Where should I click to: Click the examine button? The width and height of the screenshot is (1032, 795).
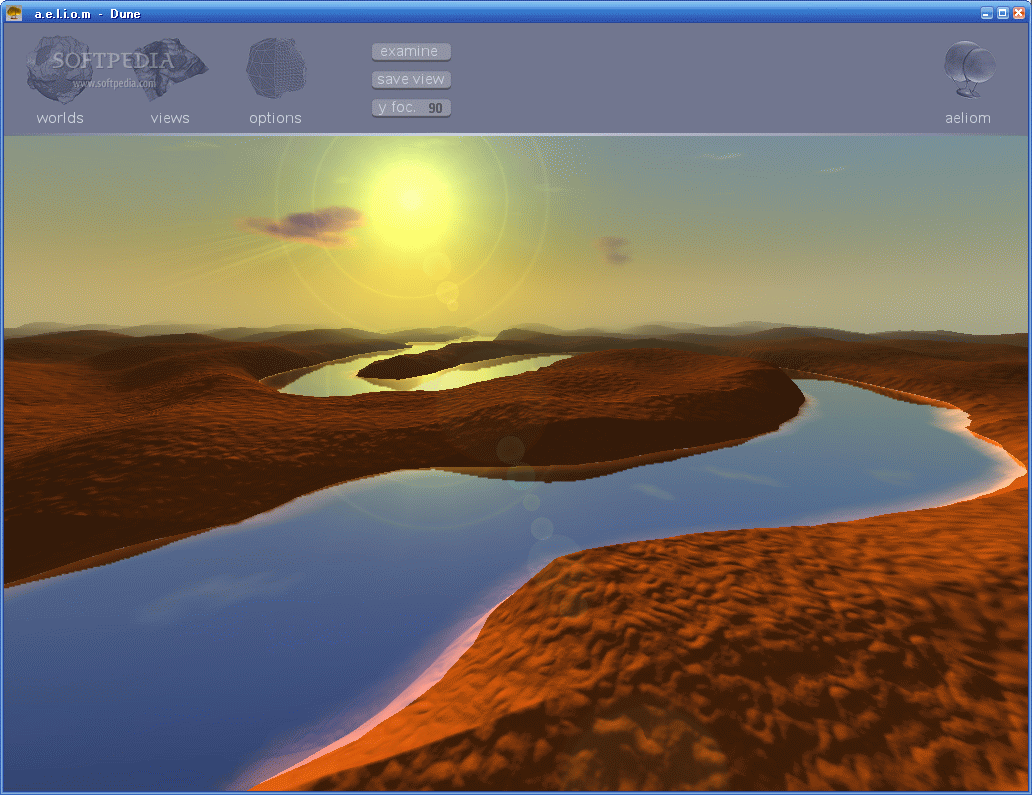(411, 51)
